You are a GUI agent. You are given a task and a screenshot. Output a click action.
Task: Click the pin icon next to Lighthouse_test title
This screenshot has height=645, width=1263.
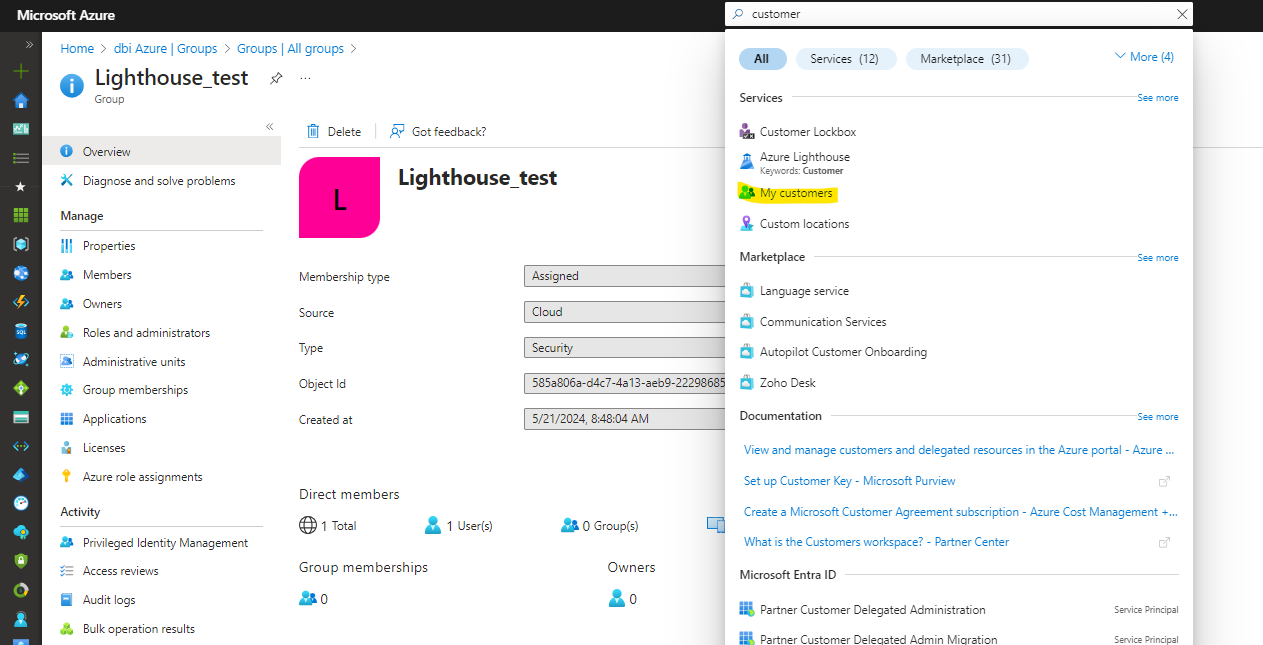pos(276,78)
